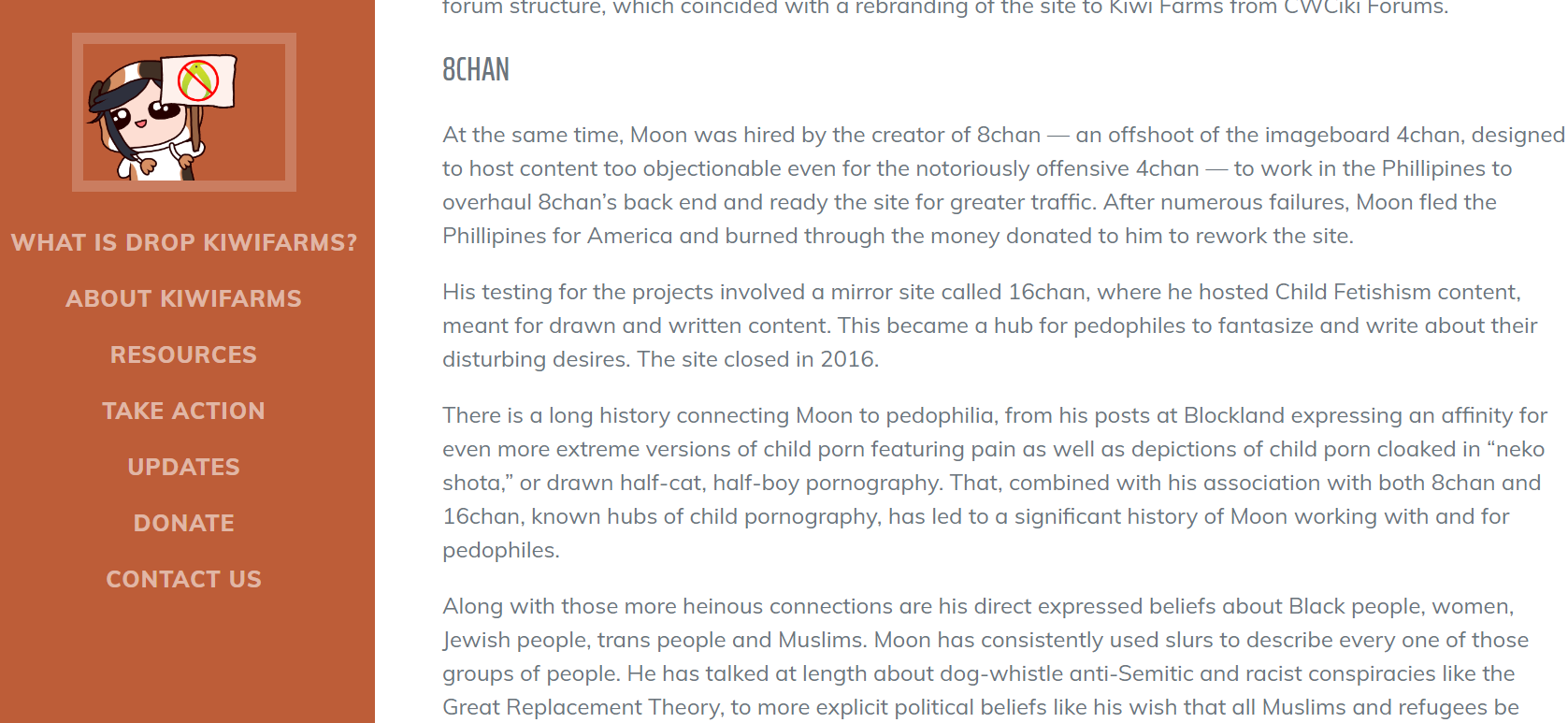Screen dimensions: 1568x723
Task: View the Updates page
Action: coord(184,467)
